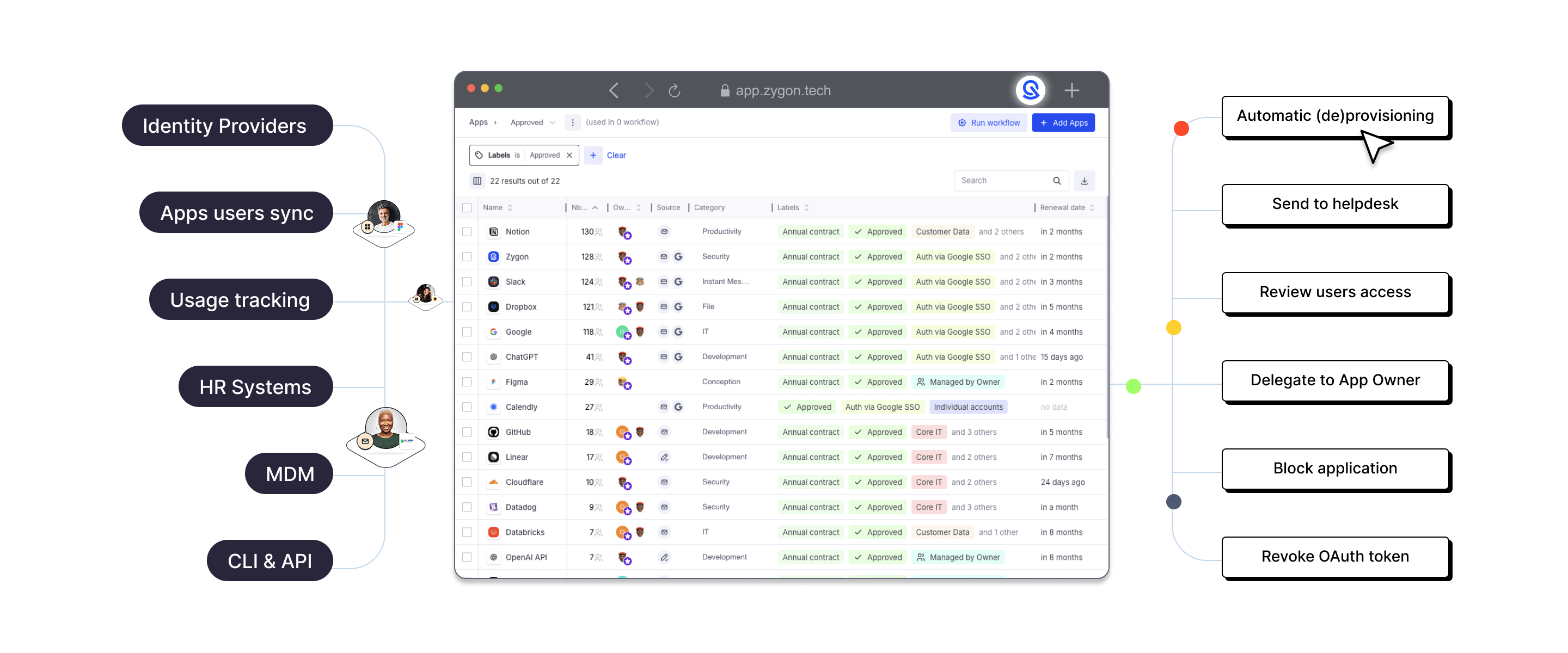
Task: Click the Dropbox app icon
Action: (494, 307)
